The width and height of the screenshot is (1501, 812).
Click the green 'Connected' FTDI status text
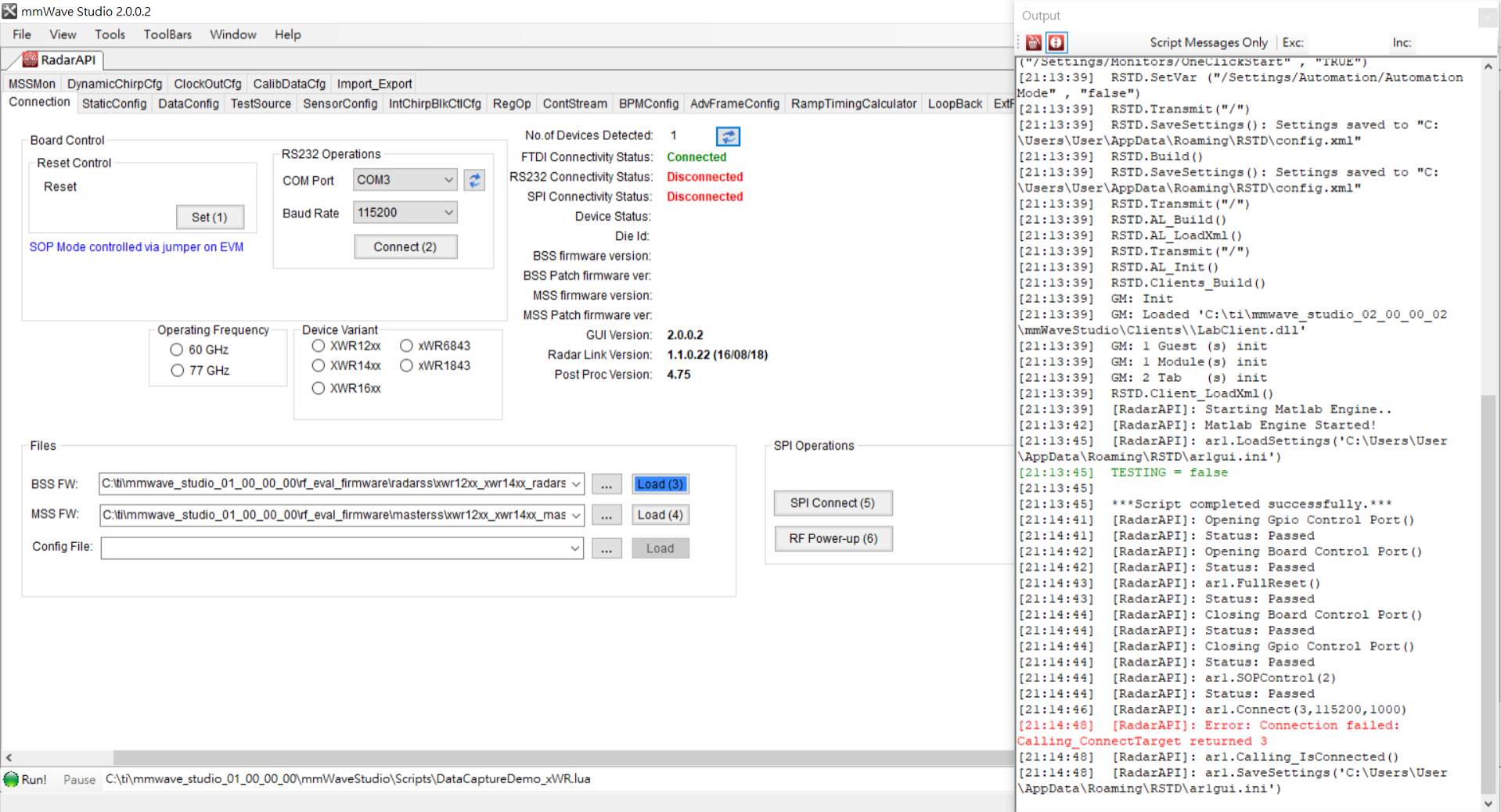pos(697,157)
